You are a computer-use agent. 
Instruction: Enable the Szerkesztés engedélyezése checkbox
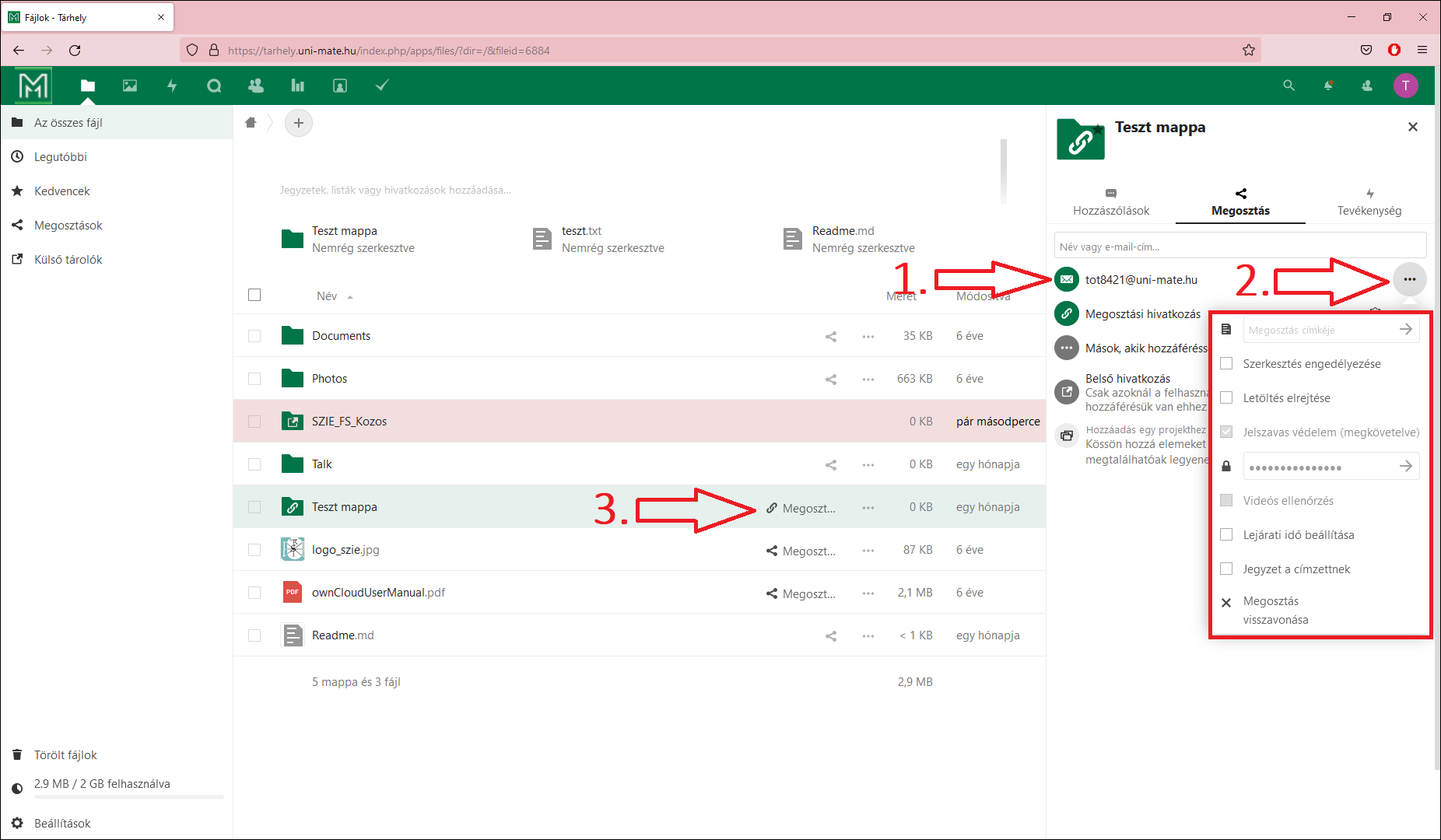click(1226, 364)
